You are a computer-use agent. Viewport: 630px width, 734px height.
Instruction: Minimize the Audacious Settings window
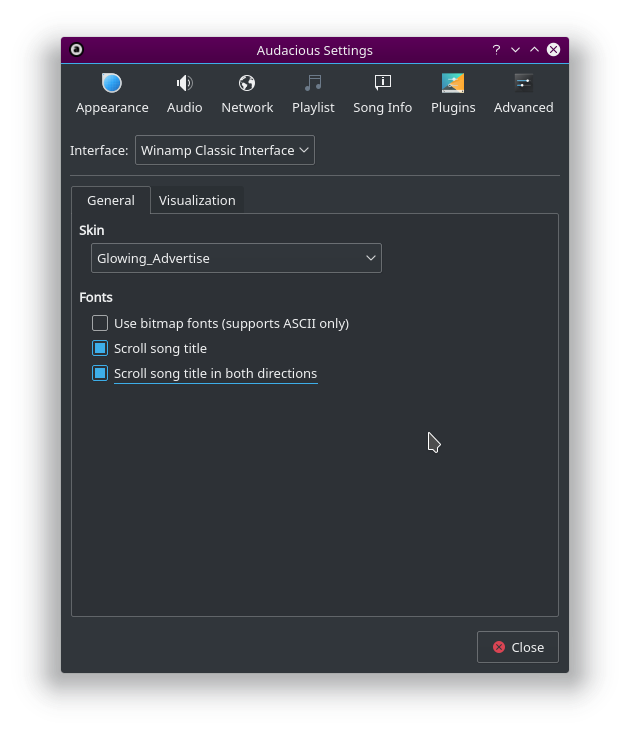(515, 50)
